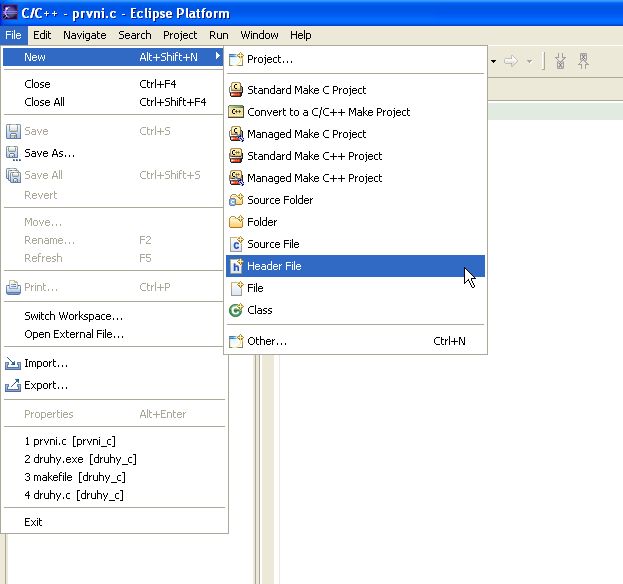Choose Managed Make C++ Project icon
This screenshot has width=623, height=584.
[x=236, y=178]
